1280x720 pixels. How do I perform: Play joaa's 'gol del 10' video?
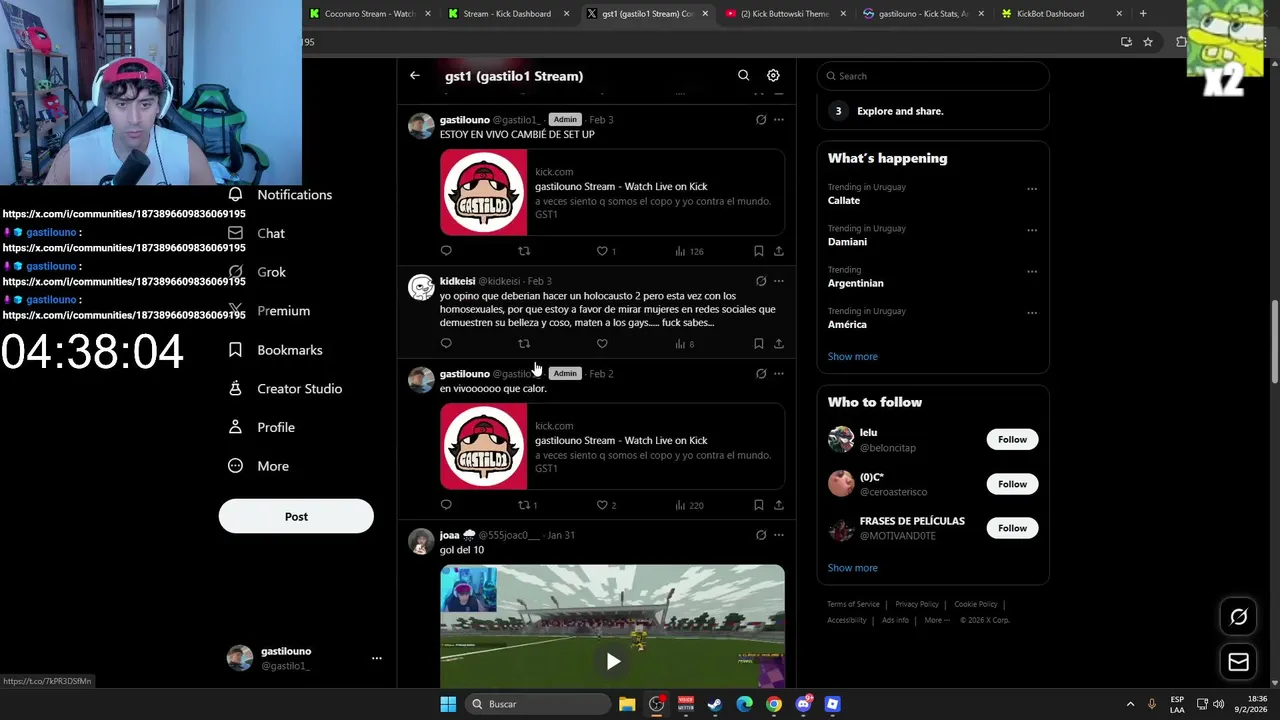[613, 661]
